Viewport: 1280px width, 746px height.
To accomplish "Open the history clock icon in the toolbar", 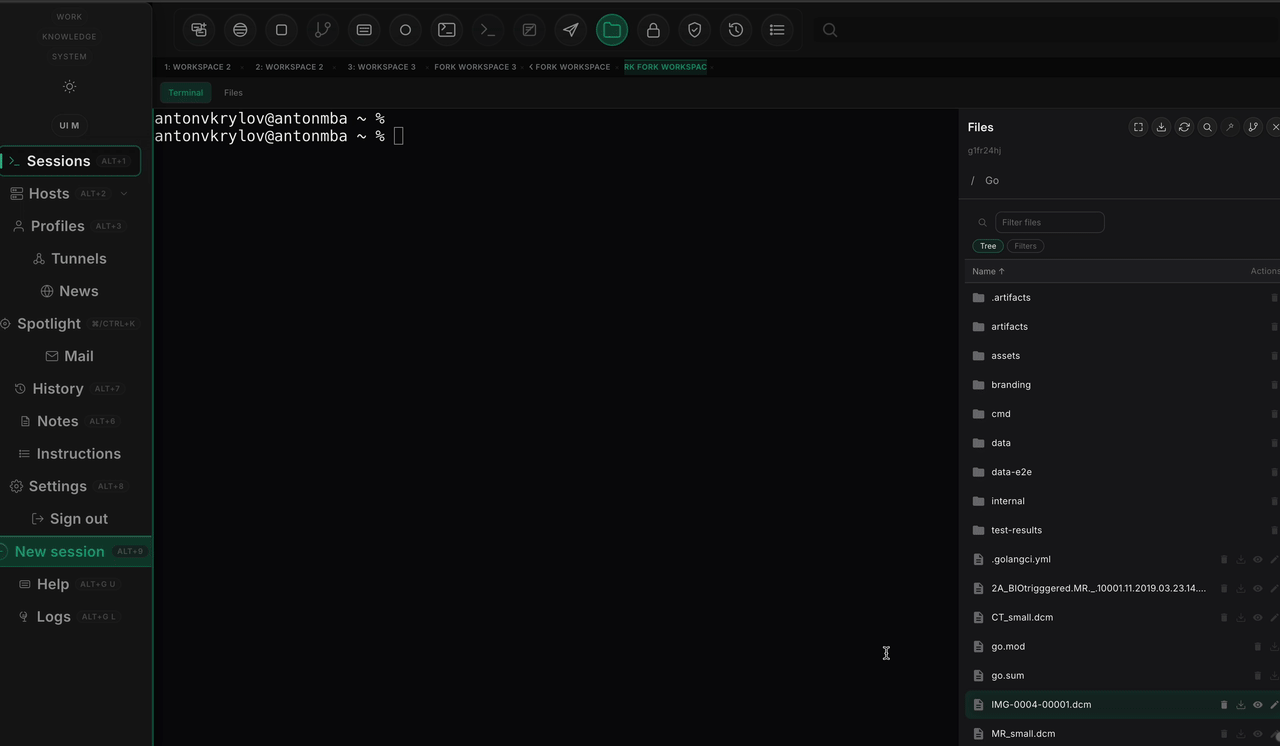I will coord(735,30).
